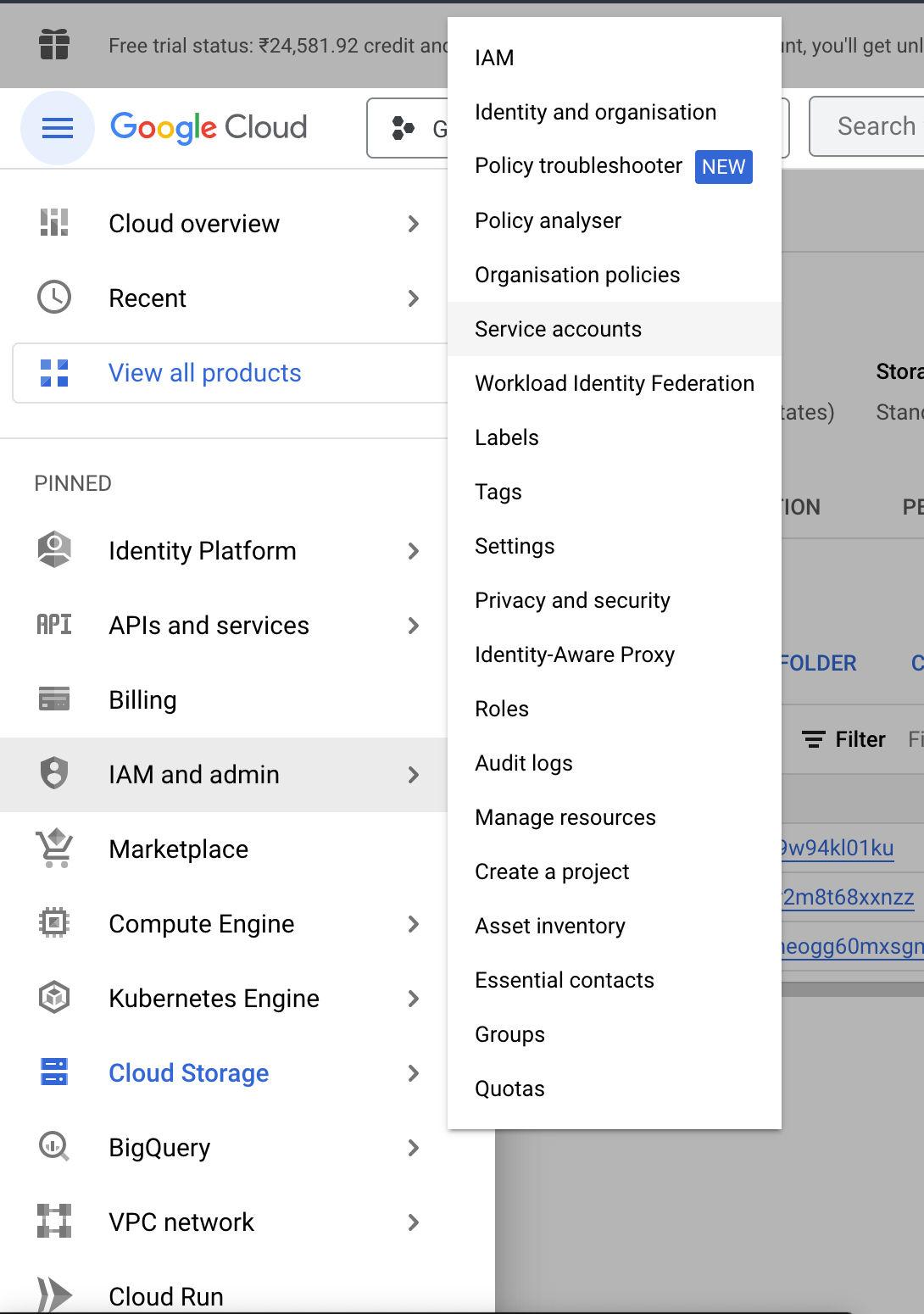Image resolution: width=924 pixels, height=1314 pixels.
Task: Click the Cloud Storage bucket icon
Action: (x=54, y=1072)
